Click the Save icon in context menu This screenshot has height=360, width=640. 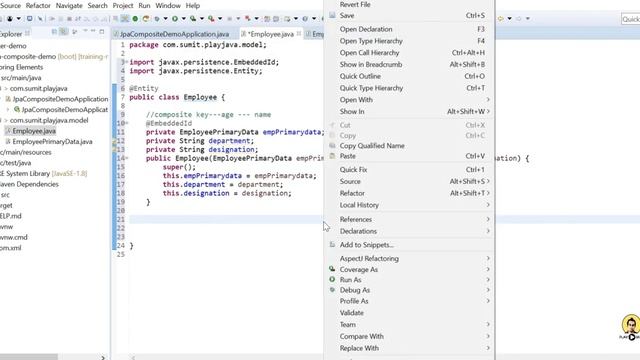pyautogui.click(x=332, y=15)
